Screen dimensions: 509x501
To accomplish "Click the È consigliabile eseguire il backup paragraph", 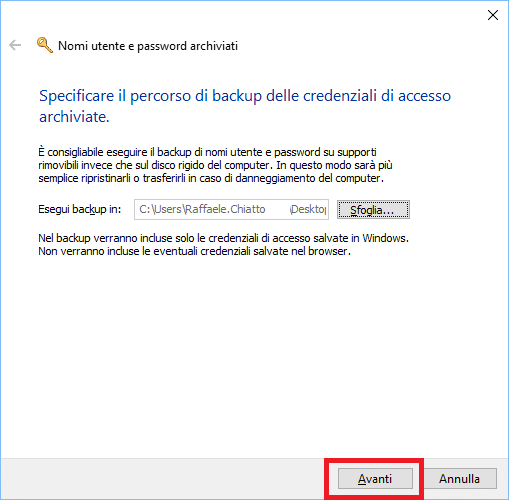I will click(x=215, y=165).
